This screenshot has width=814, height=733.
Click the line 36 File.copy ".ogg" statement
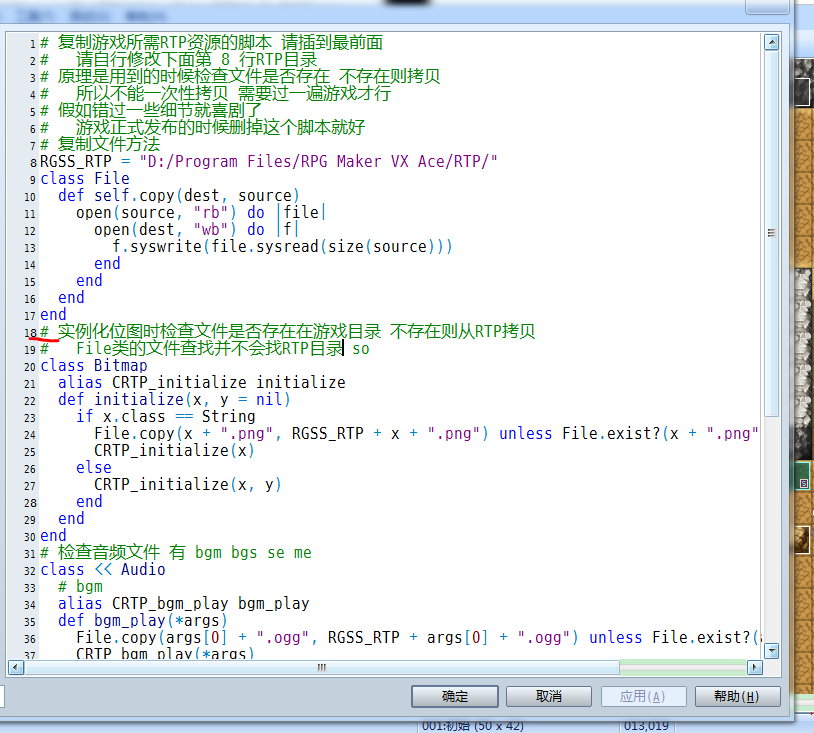(x=418, y=637)
